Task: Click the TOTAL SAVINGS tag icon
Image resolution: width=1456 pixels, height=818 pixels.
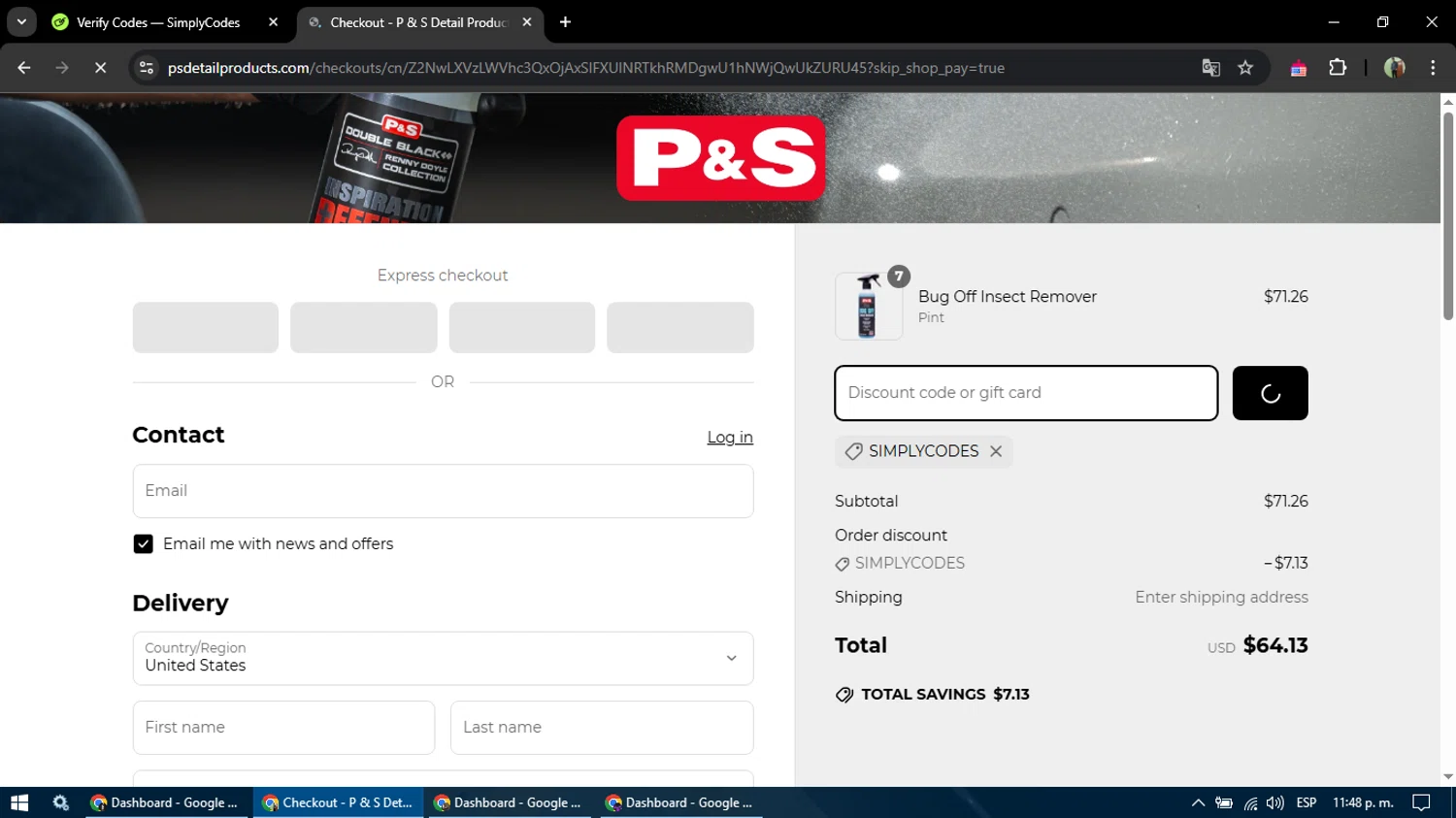Action: pyautogui.click(x=844, y=695)
